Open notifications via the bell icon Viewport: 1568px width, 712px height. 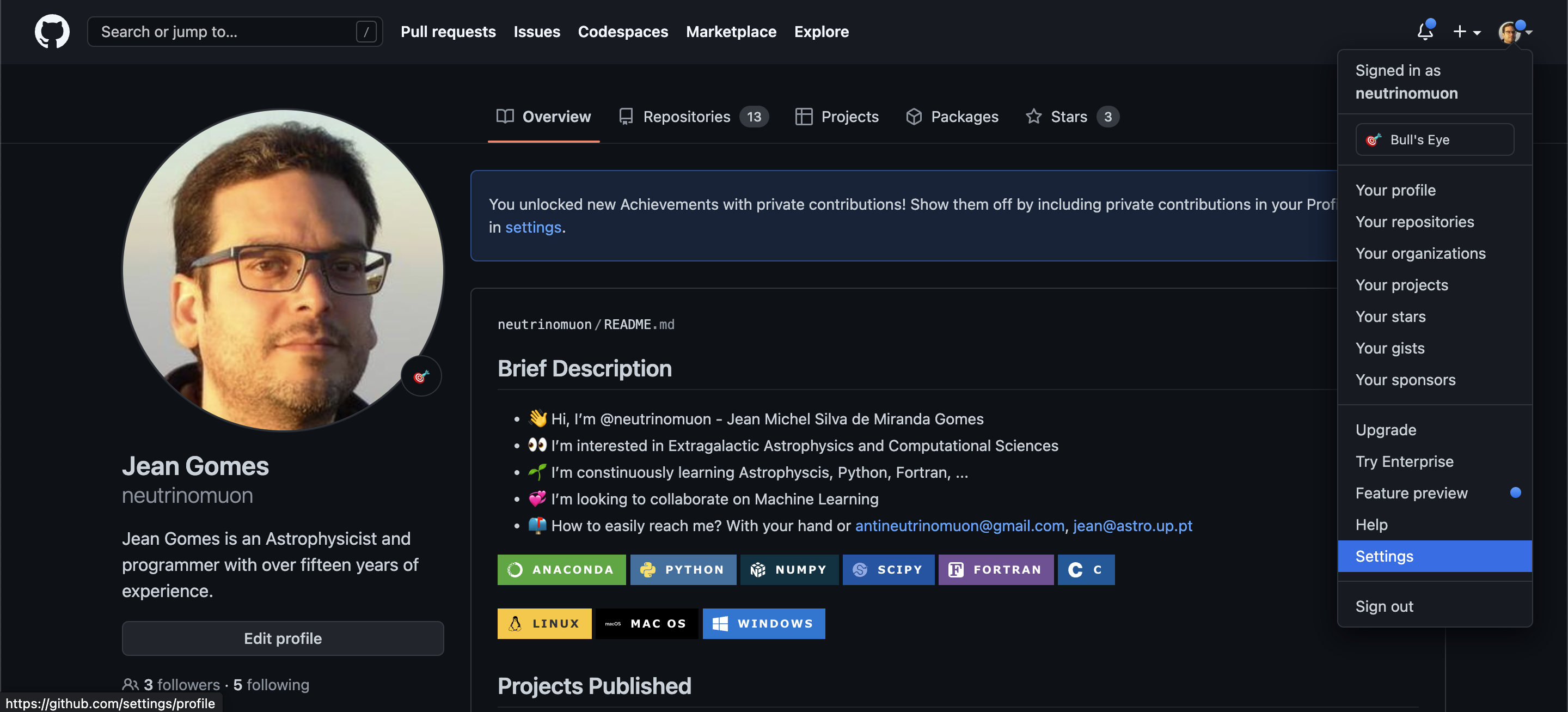[1424, 31]
